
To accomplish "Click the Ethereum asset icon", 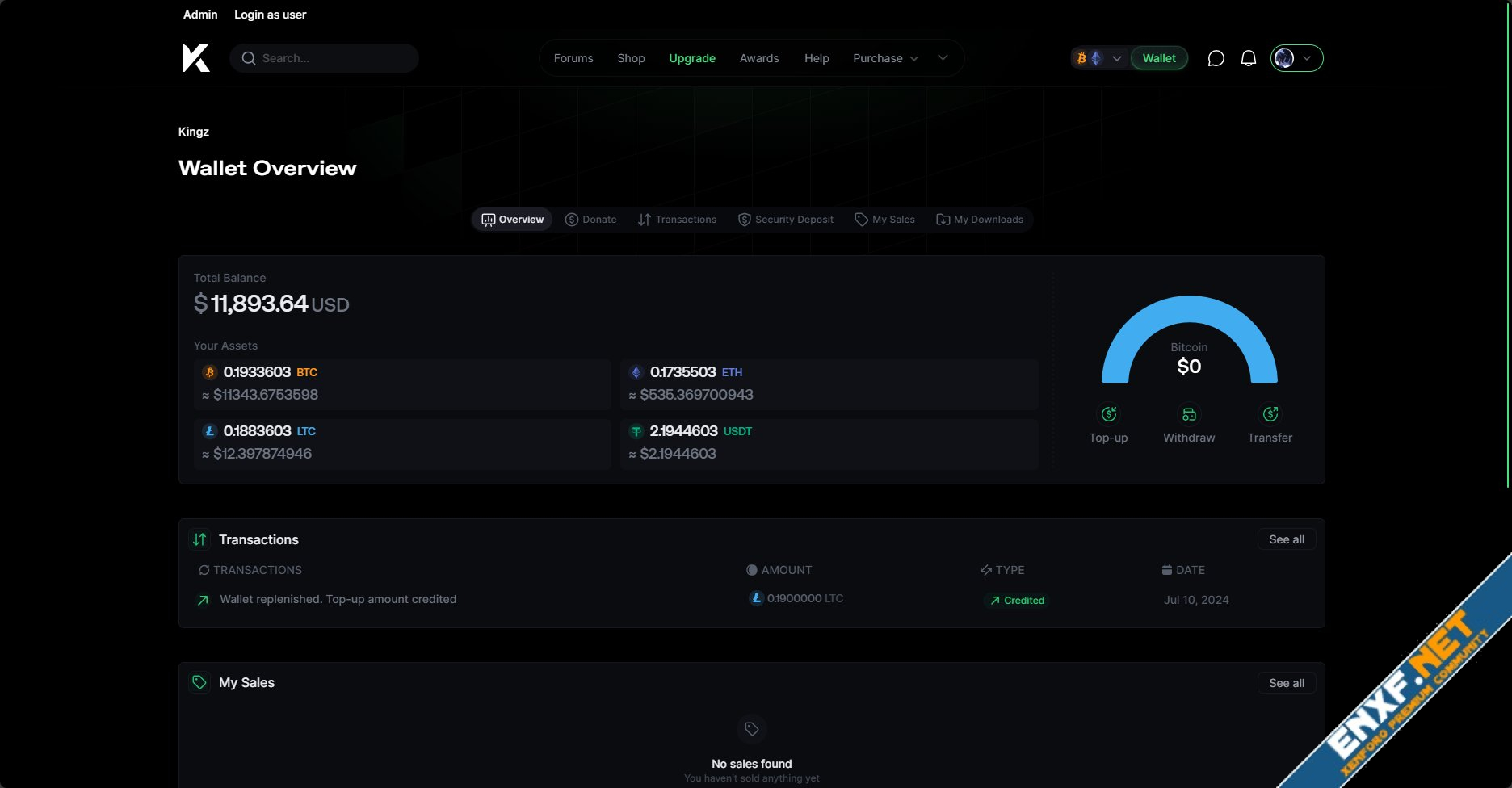I will [636, 372].
